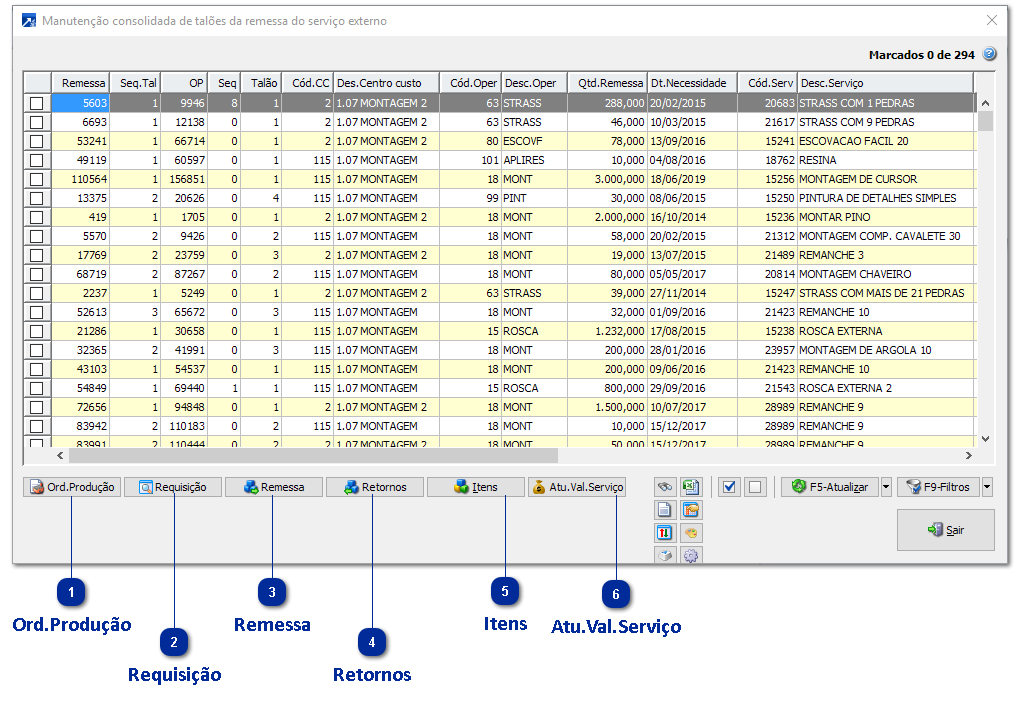Click the mark all checked-box button
The height and width of the screenshot is (703, 1031).
729,487
